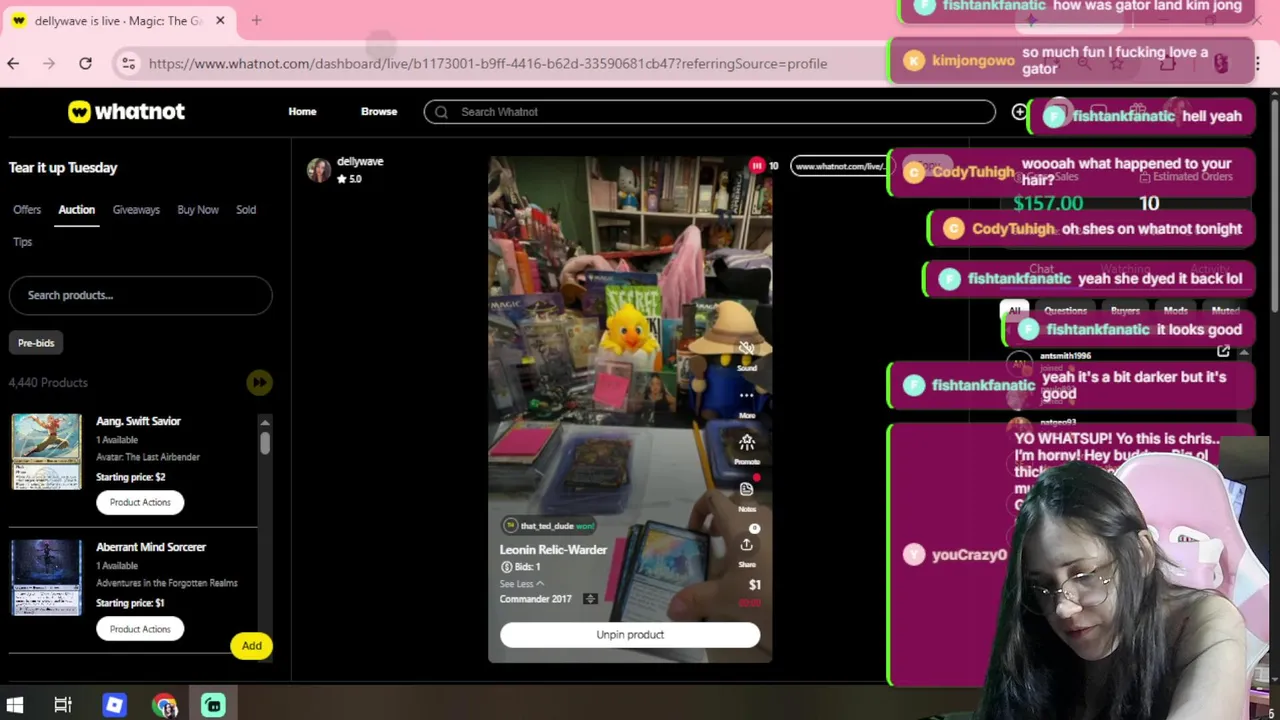The image size is (1280, 720).
Task: Open Task View on the taskbar
Action: tap(63, 705)
